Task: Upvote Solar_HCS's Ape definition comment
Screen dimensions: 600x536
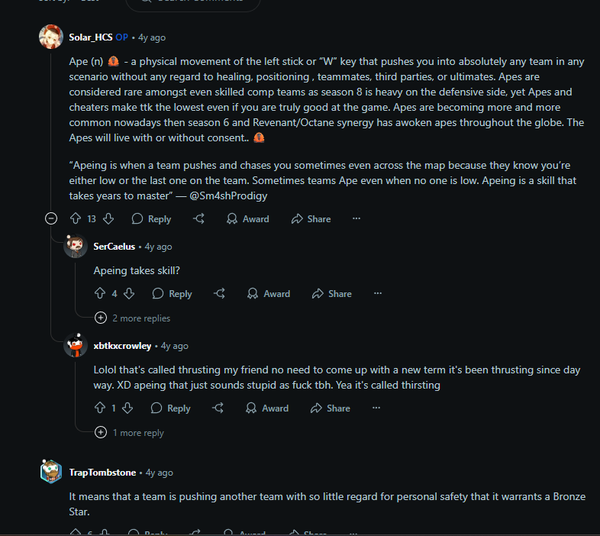Action: (x=76, y=219)
